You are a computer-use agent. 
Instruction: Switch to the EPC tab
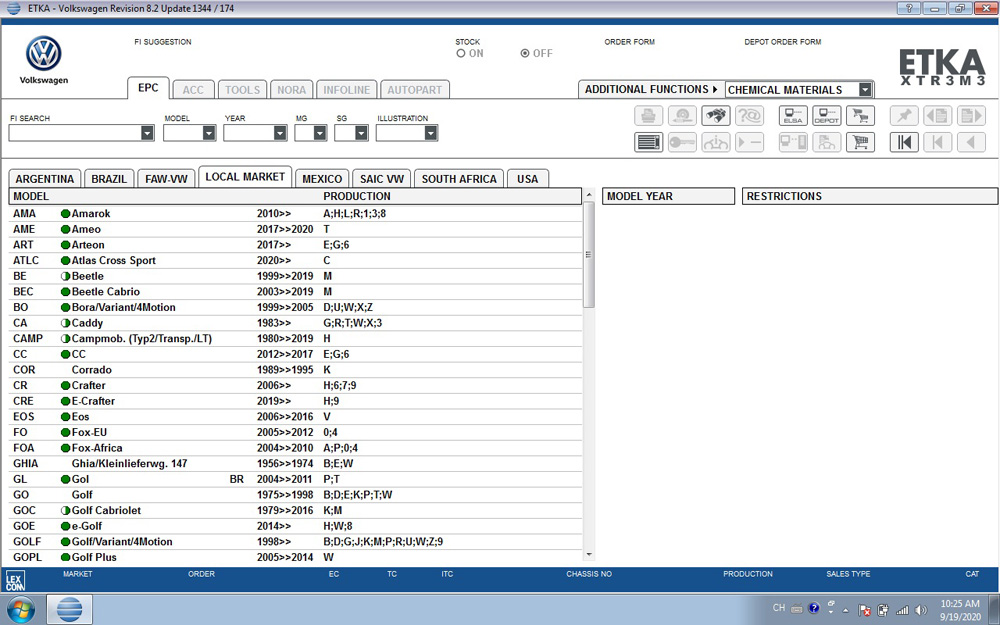pos(148,88)
